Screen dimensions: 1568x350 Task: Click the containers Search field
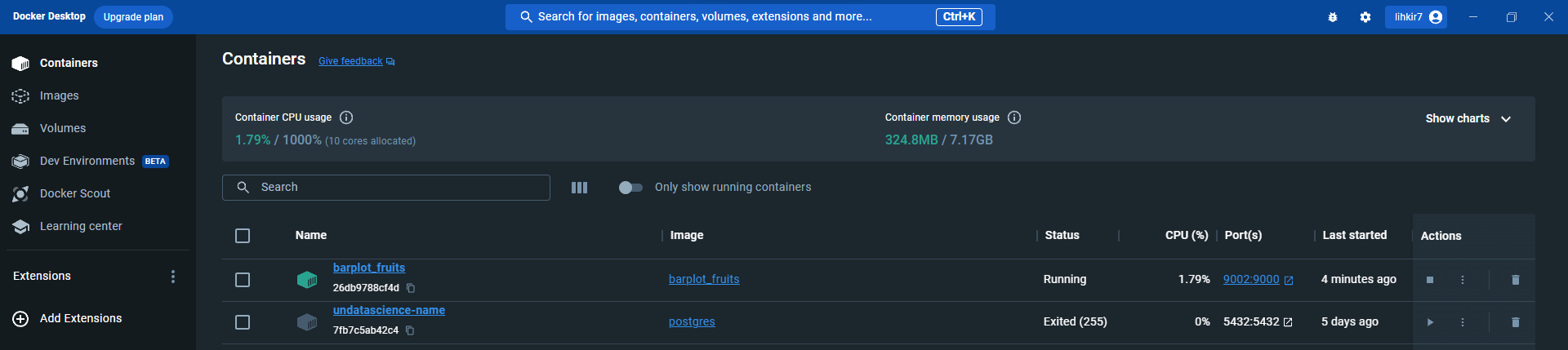click(386, 188)
